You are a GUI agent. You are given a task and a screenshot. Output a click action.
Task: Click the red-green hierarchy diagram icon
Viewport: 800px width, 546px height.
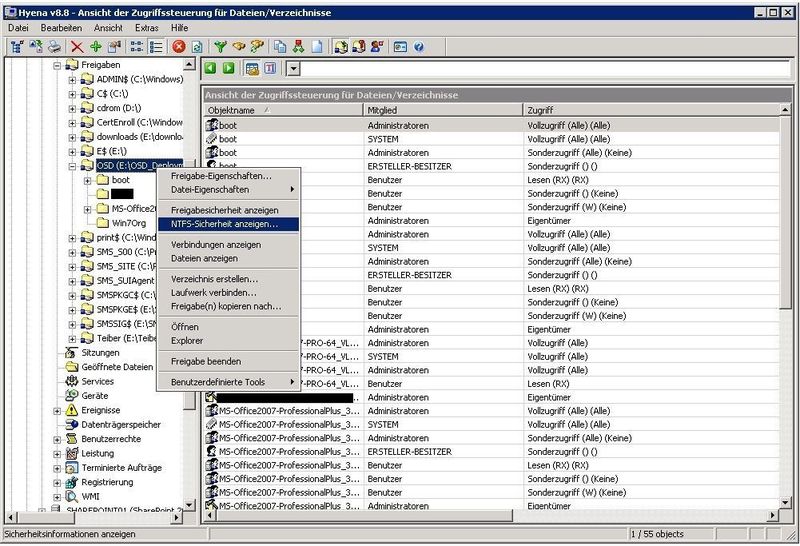[x=298, y=47]
